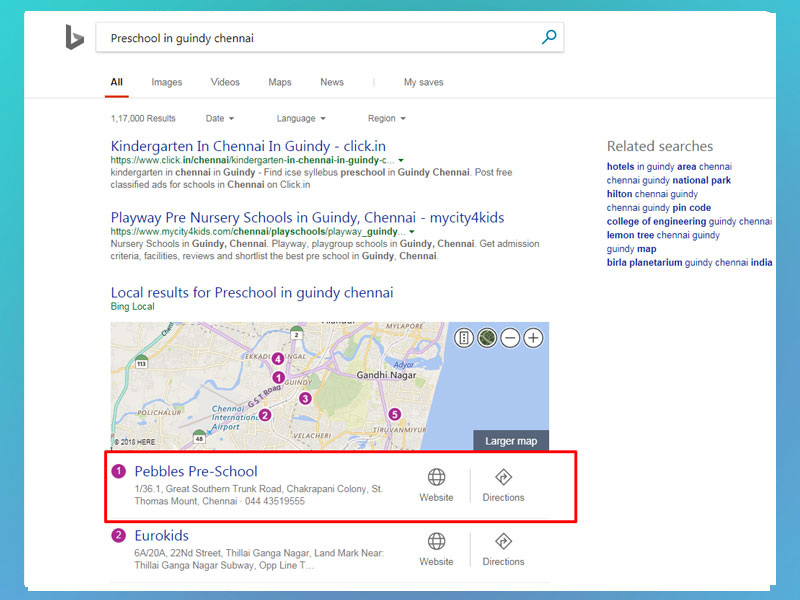Image resolution: width=800 pixels, height=600 pixels.
Task: Click related search guindy map
Action: click(632, 249)
